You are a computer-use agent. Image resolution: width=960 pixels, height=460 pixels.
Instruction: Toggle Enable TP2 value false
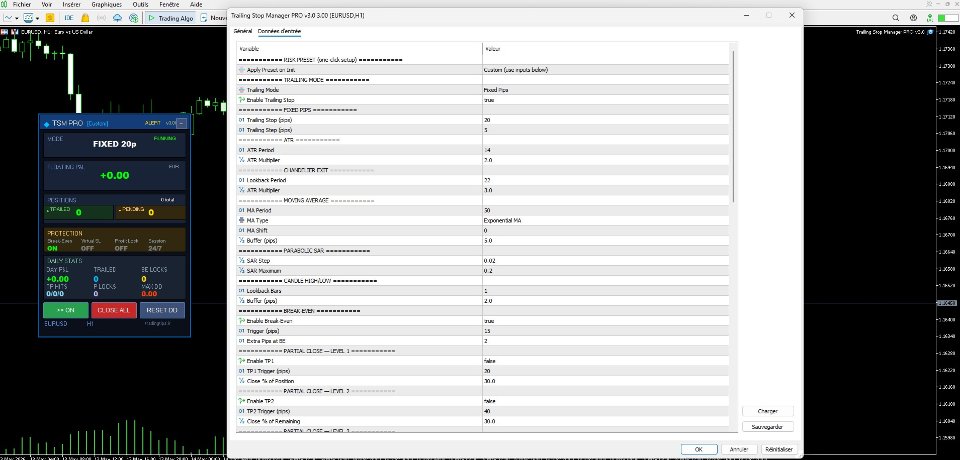pos(606,401)
